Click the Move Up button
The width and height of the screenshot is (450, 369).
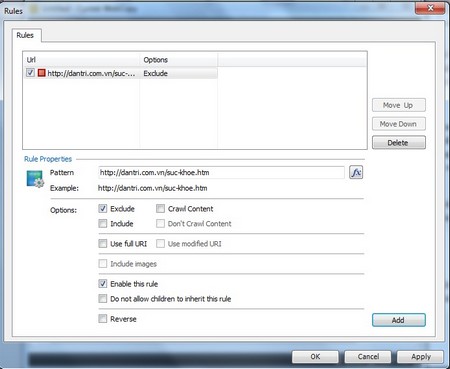(399, 105)
